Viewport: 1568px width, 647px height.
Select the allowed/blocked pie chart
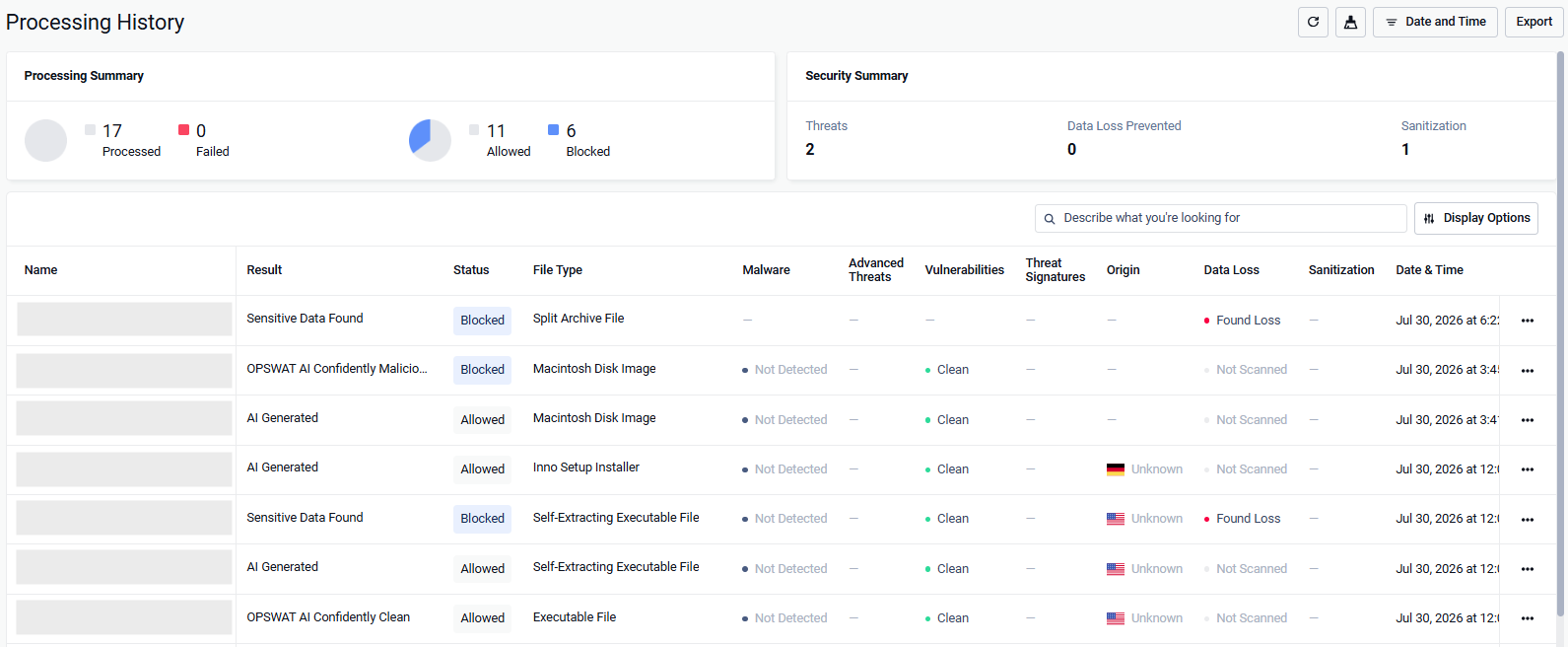click(430, 140)
